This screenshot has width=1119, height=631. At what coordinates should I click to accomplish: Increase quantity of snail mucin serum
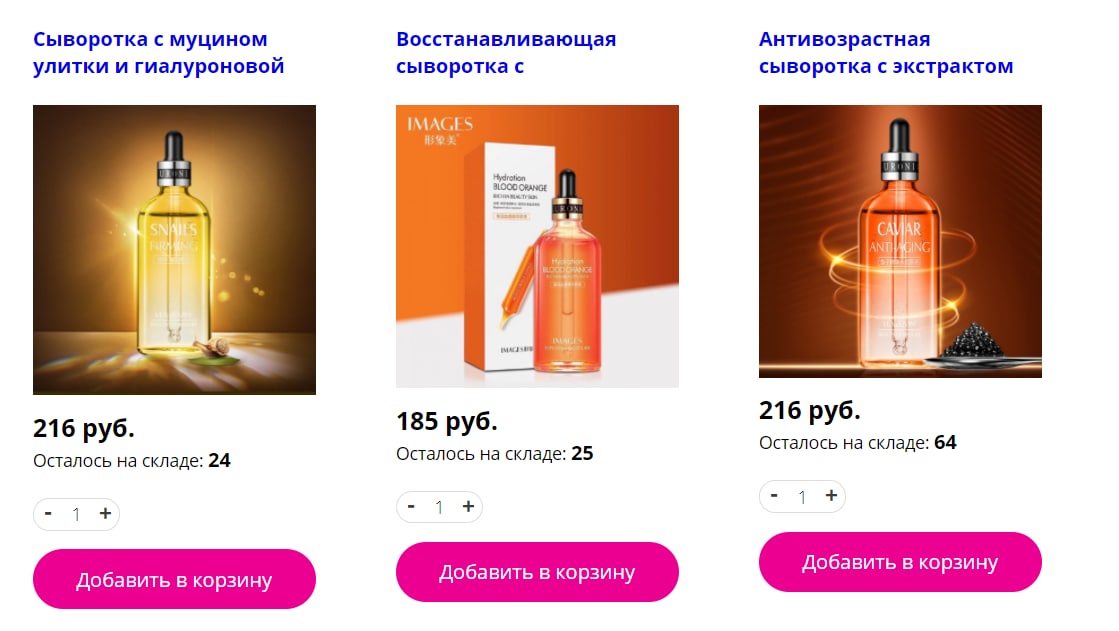(x=105, y=514)
